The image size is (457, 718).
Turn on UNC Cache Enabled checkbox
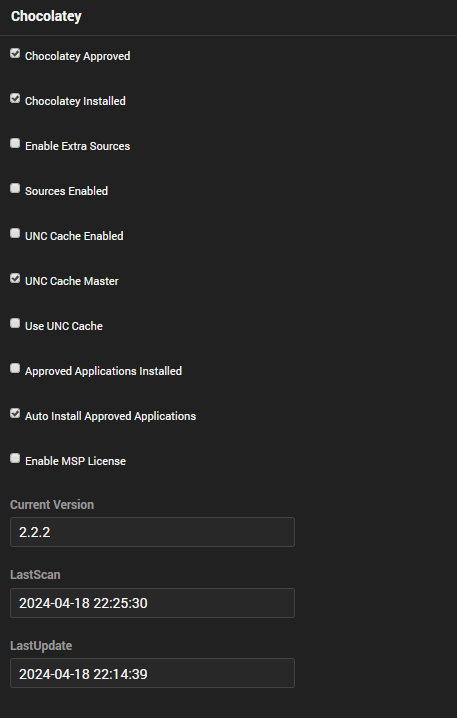pos(15,233)
